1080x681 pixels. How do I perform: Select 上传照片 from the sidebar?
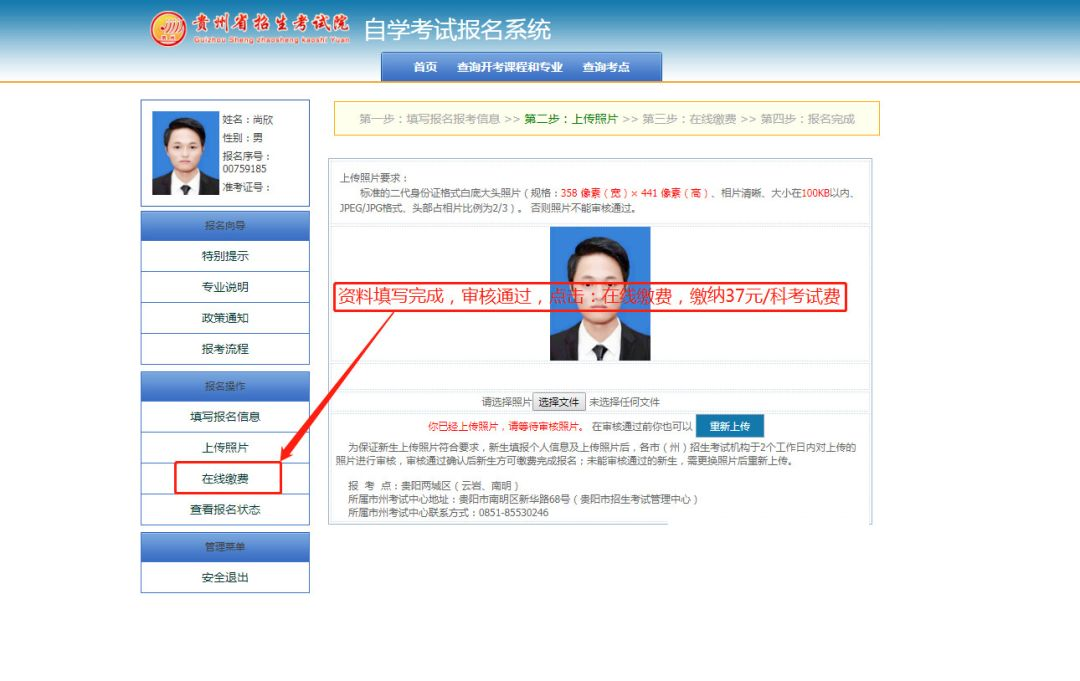click(224, 447)
